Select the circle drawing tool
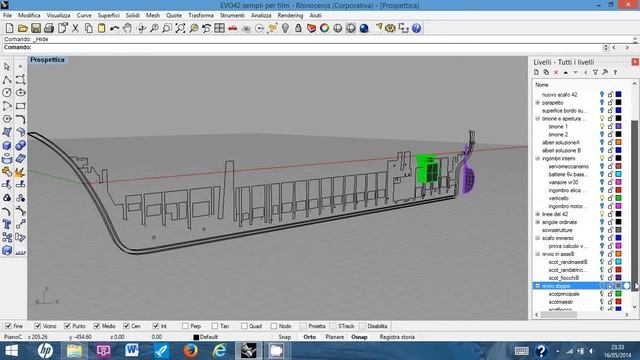The image size is (640, 360). [x=7, y=93]
